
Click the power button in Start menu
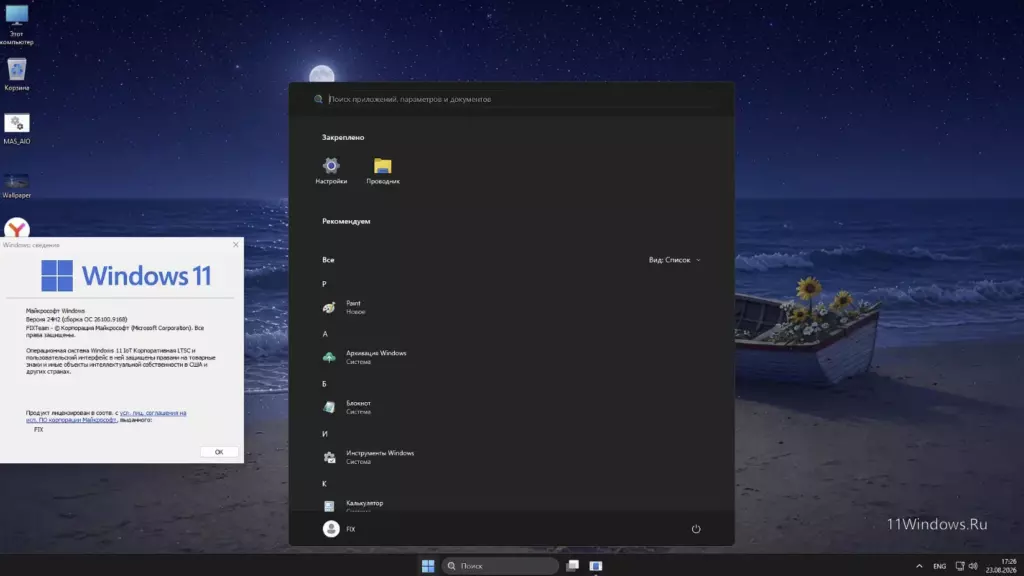click(696, 529)
